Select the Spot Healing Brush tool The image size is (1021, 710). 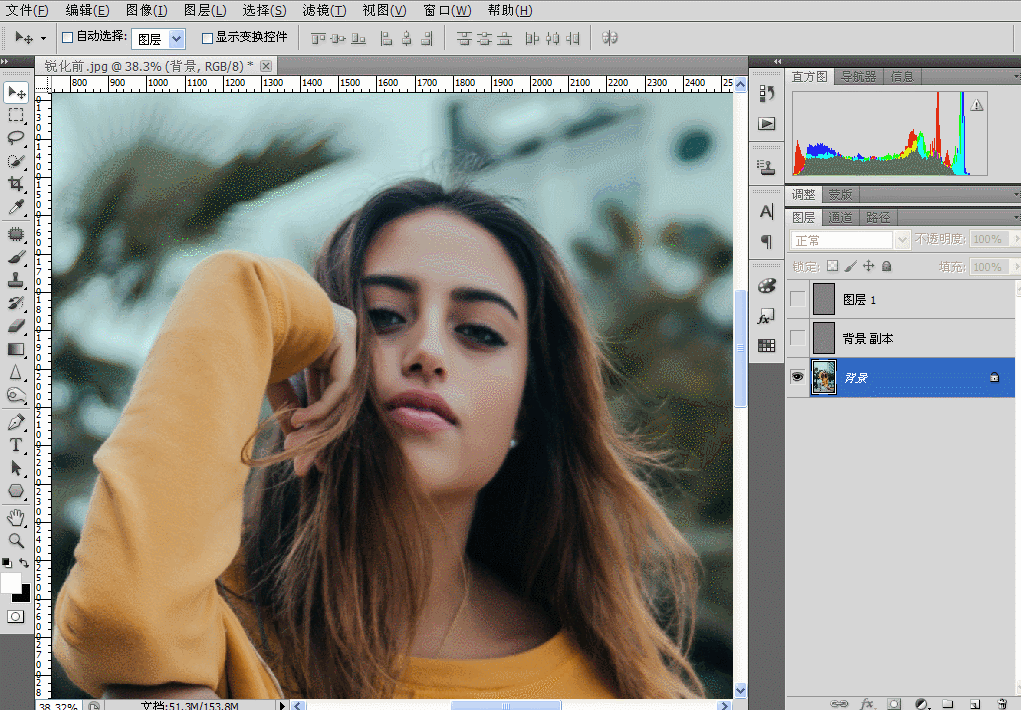click(16, 234)
